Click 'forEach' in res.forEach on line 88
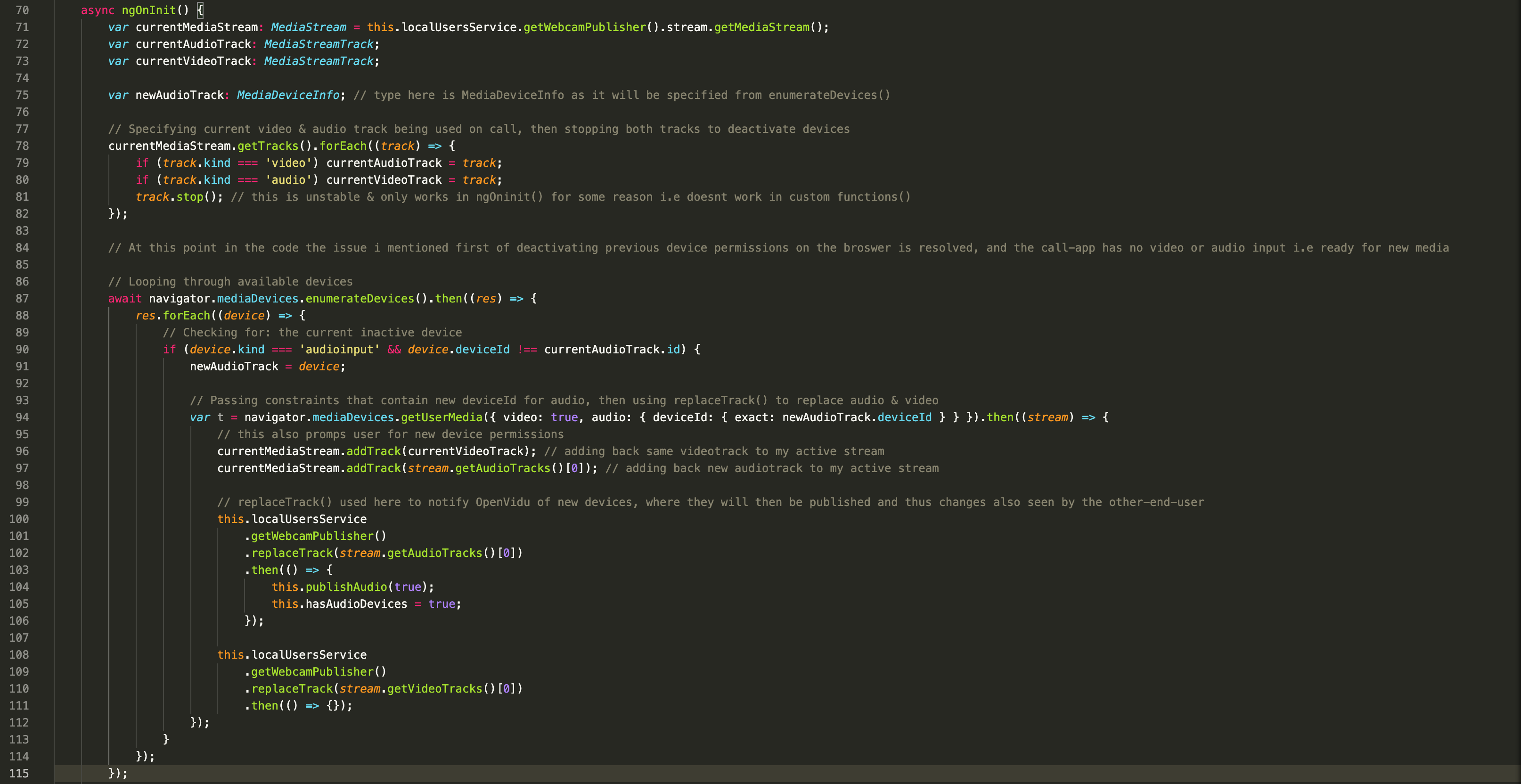The width and height of the screenshot is (1521, 784). click(x=187, y=316)
